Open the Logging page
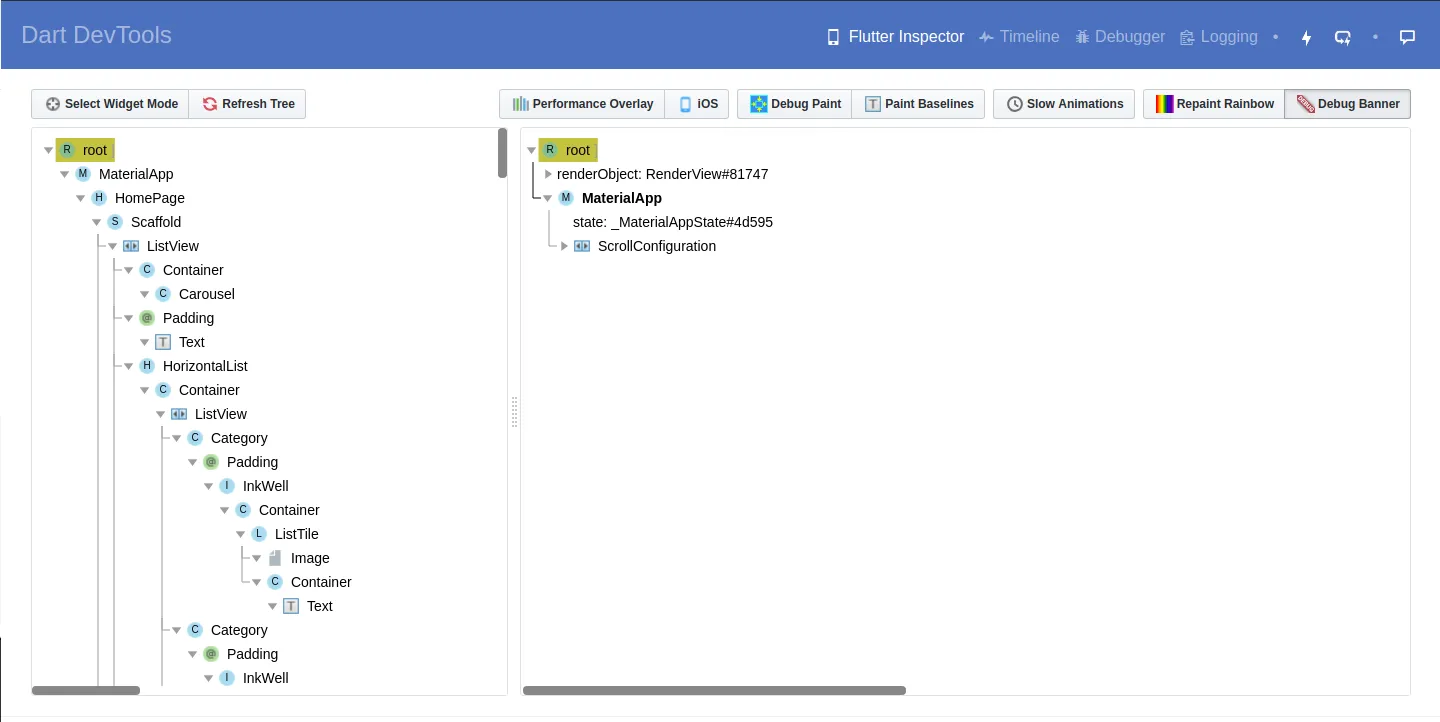 1228,36
